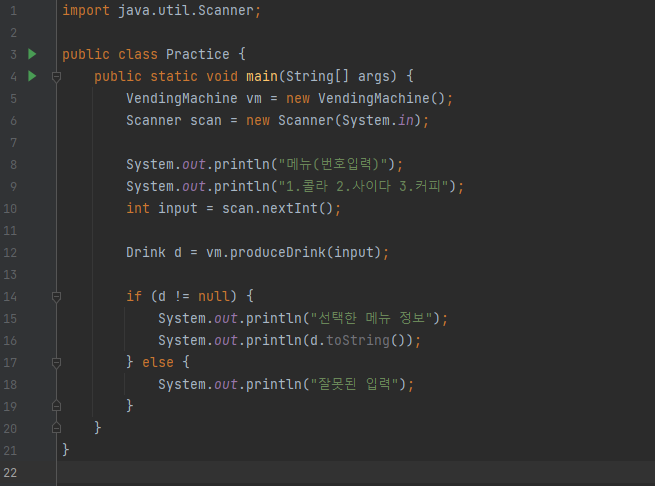Click the fold end marker on line 19
The height and width of the screenshot is (486, 655).
pyautogui.click(x=56, y=406)
